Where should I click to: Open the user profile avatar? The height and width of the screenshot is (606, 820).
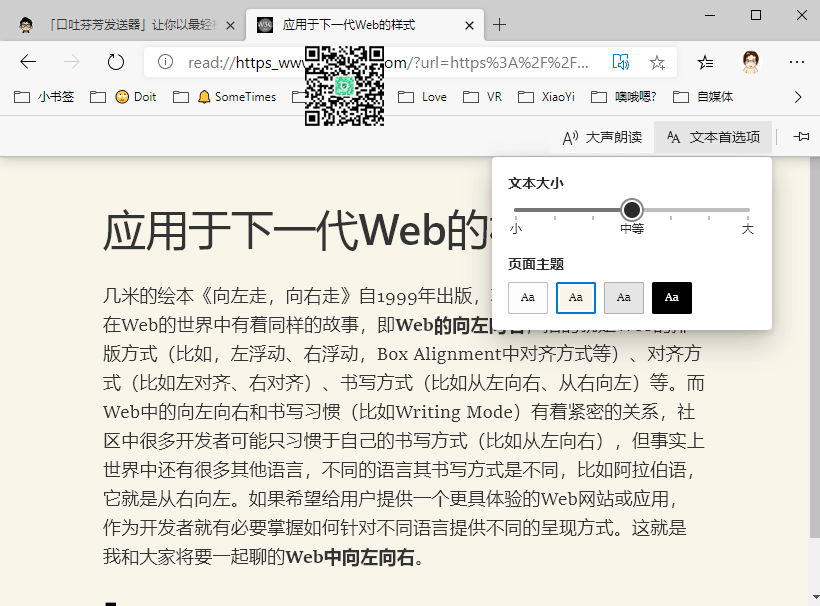click(750, 62)
